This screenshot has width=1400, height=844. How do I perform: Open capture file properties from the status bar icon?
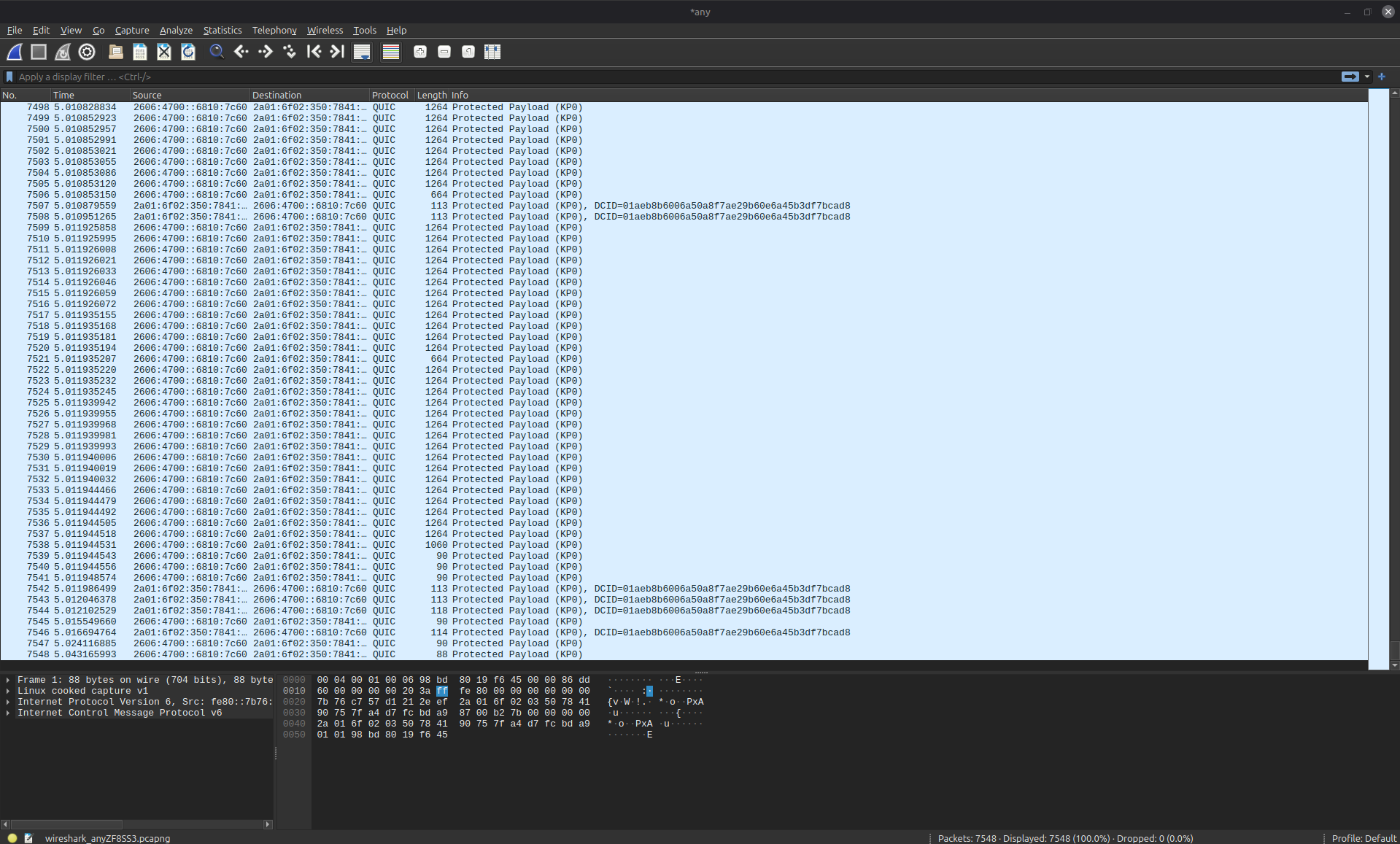pos(29,838)
